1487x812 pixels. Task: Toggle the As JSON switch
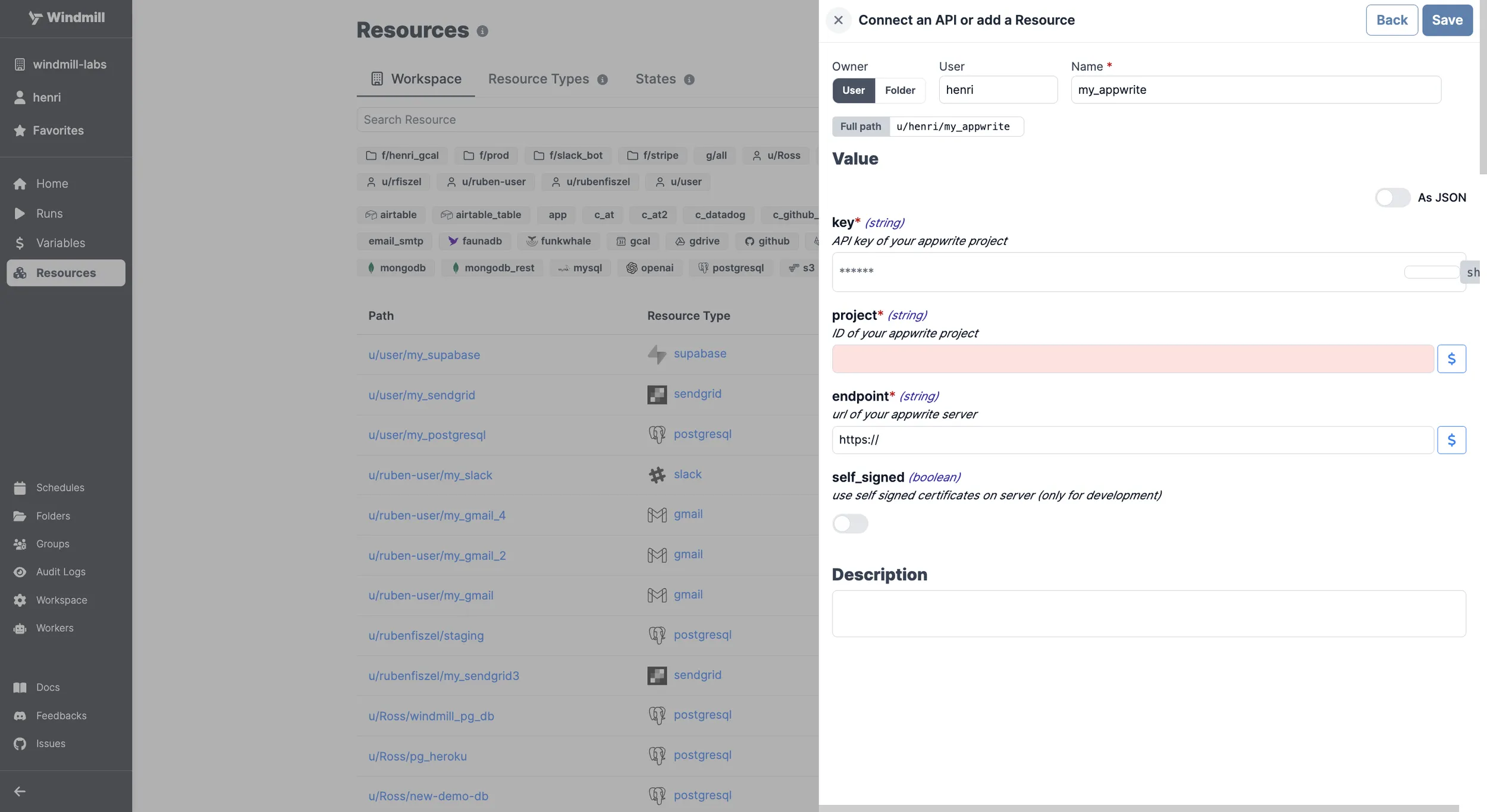(x=1393, y=197)
